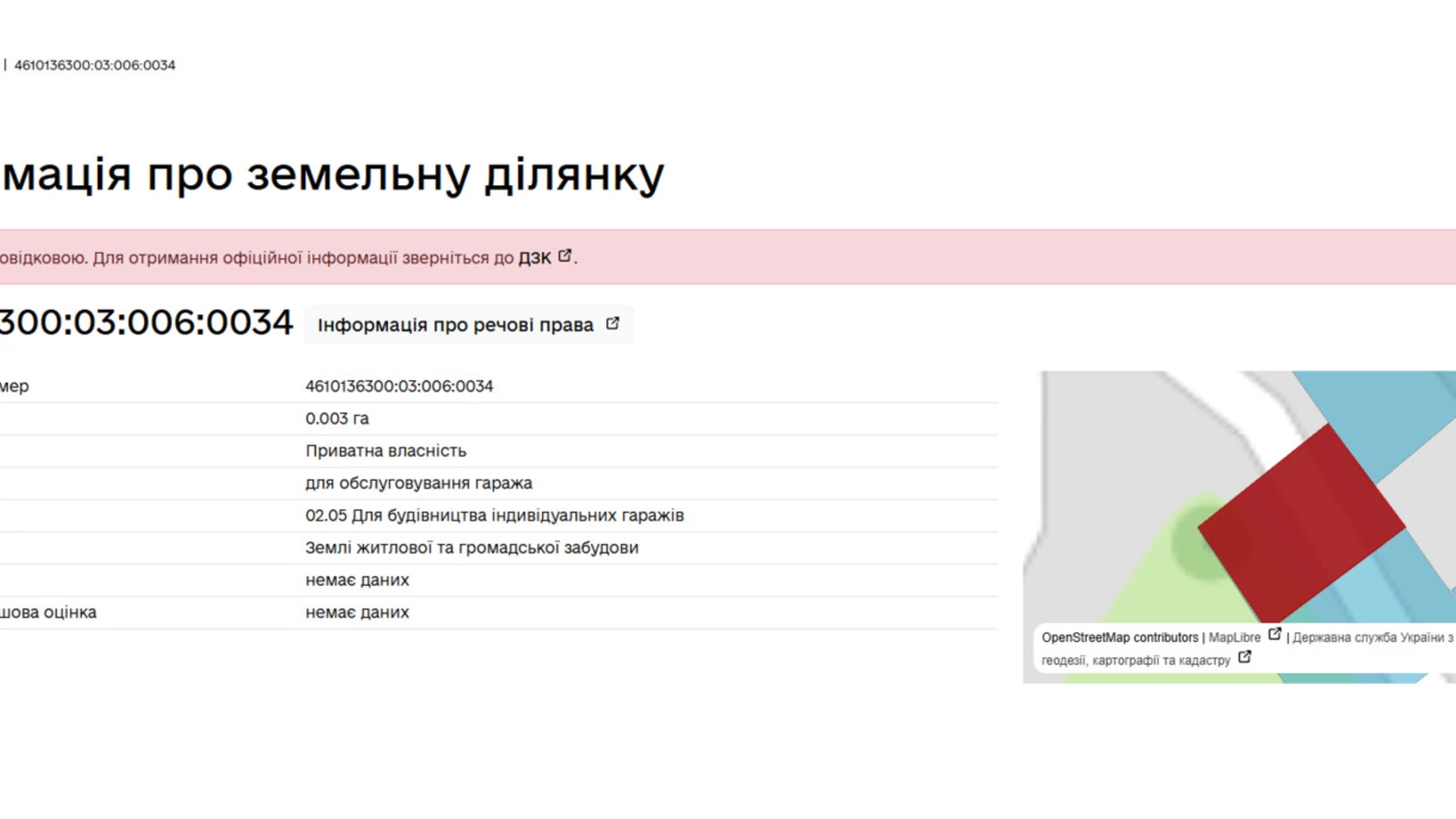Click the external-link icon after MapLibre

[x=1274, y=634]
